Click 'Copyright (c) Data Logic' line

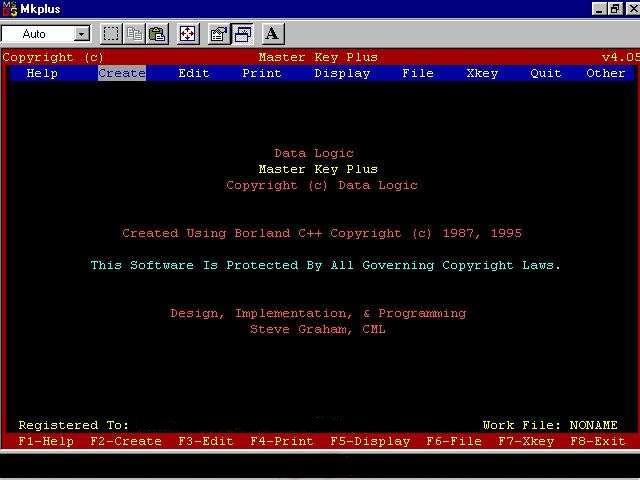[322, 185]
